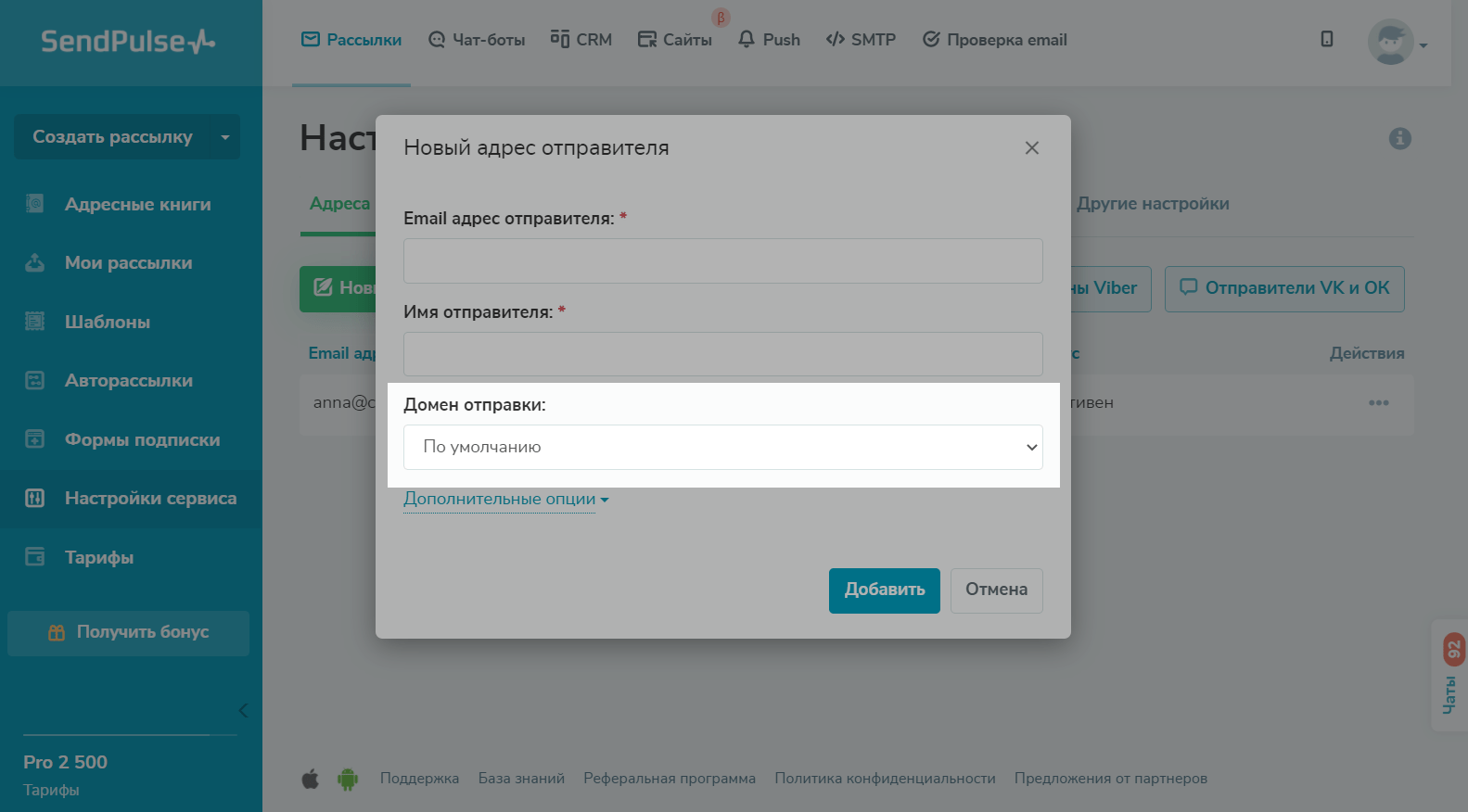Open row actions three-dots menu
Image resolution: width=1468 pixels, height=812 pixels.
tap(1378, 403)
